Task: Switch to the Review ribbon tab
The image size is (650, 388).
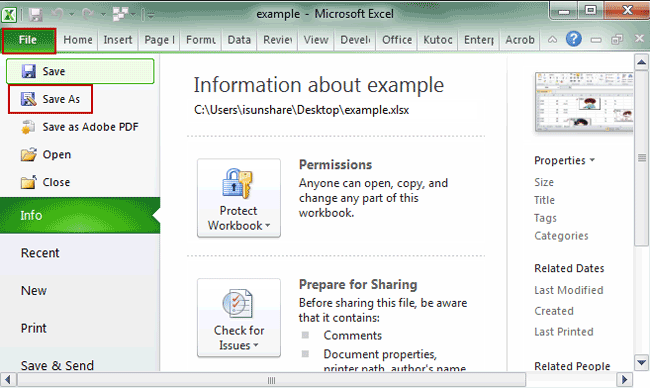Action: pos(277,40)
